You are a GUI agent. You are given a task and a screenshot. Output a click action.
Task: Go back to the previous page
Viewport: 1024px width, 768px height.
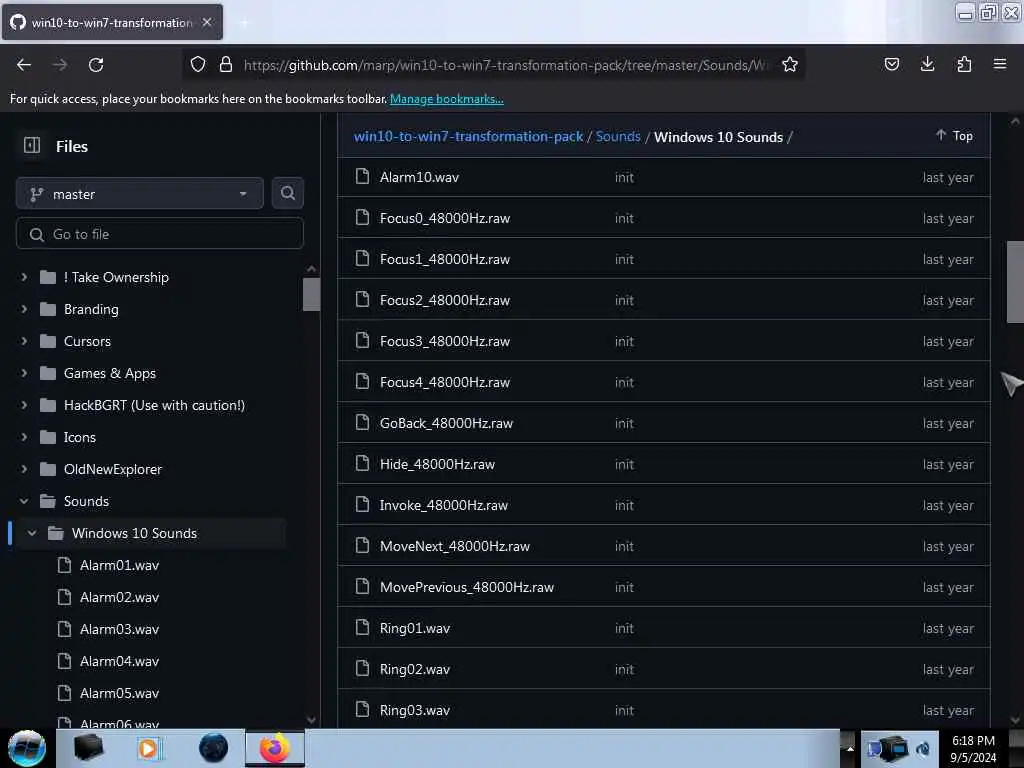click(x=24, y=65)
